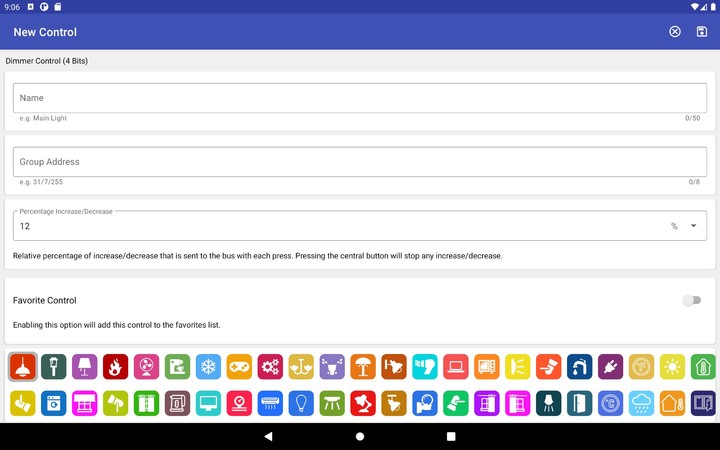Choose the orange mushroom lamp icon
This screenshot has height=450, width=720.
click(x=363, y=366)
